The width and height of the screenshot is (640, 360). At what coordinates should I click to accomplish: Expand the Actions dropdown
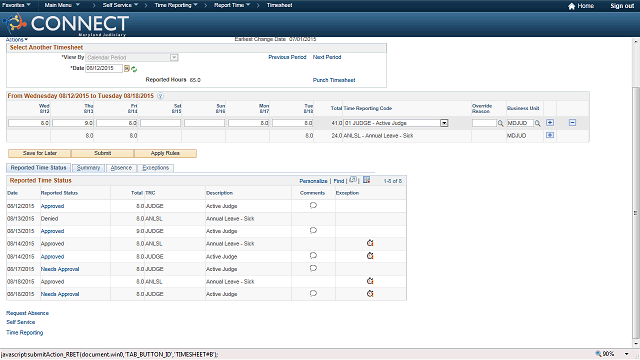(17, 40)
